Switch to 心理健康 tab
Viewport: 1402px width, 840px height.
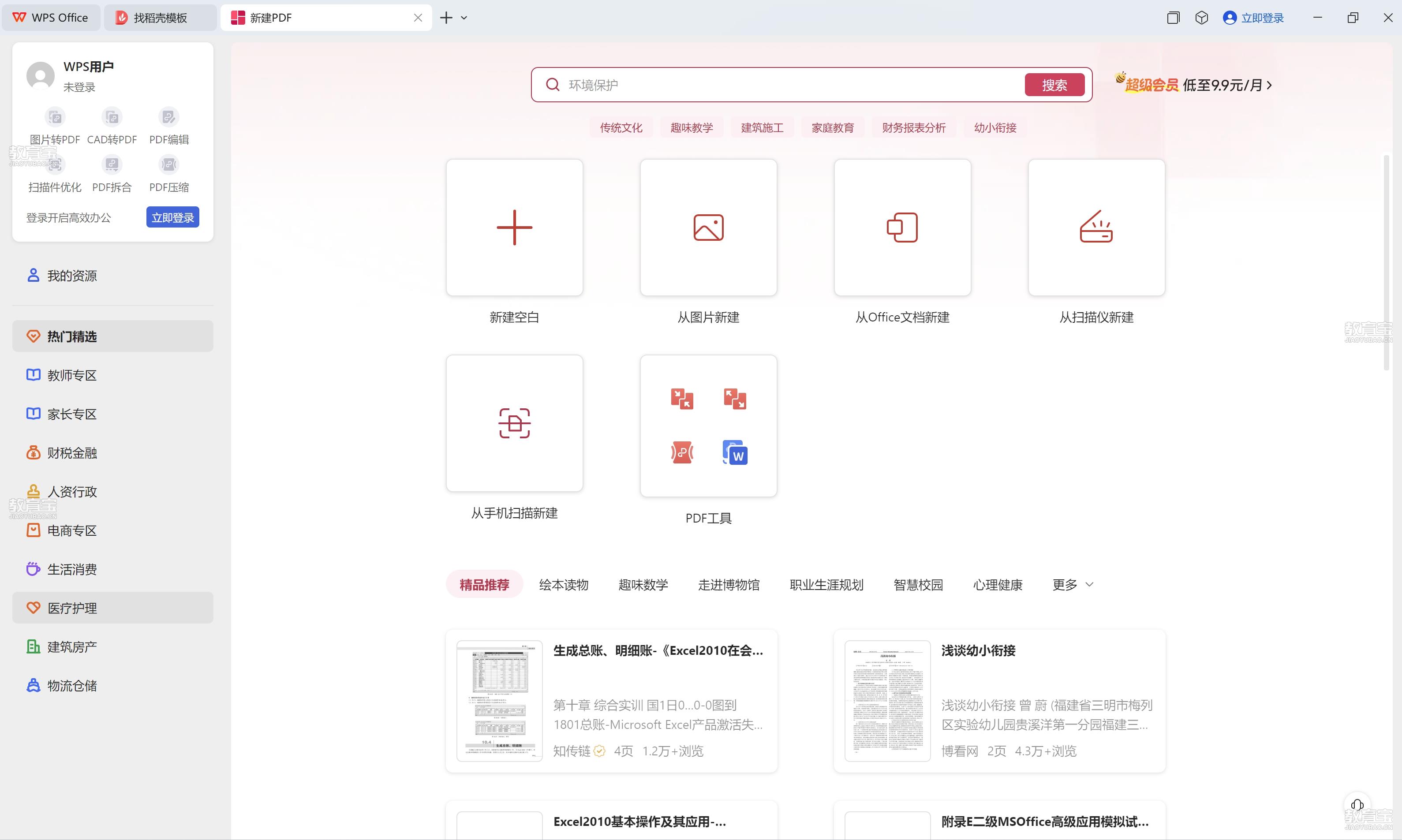(998, 585)
